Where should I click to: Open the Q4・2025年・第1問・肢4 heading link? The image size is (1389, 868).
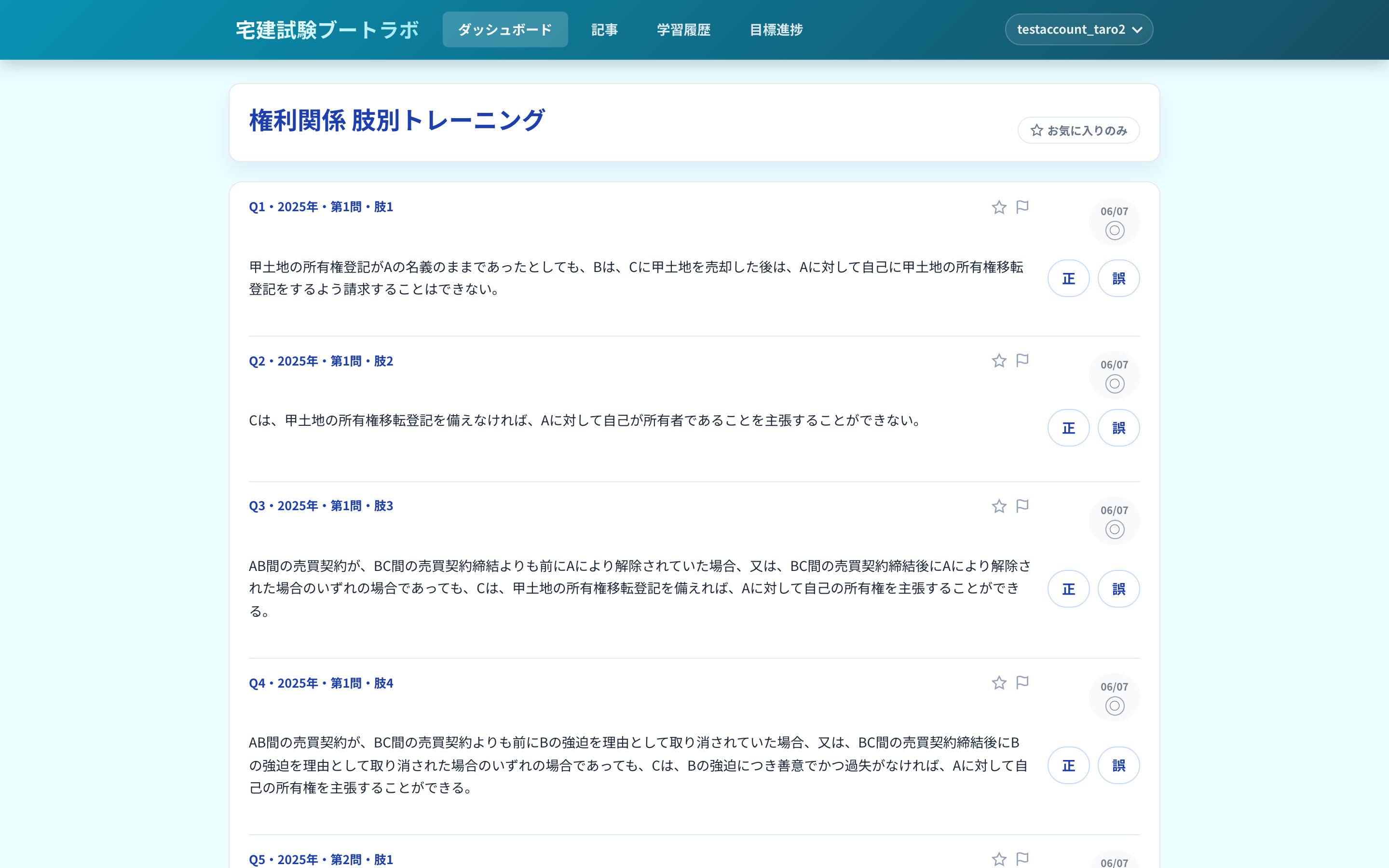pos(321,683)
